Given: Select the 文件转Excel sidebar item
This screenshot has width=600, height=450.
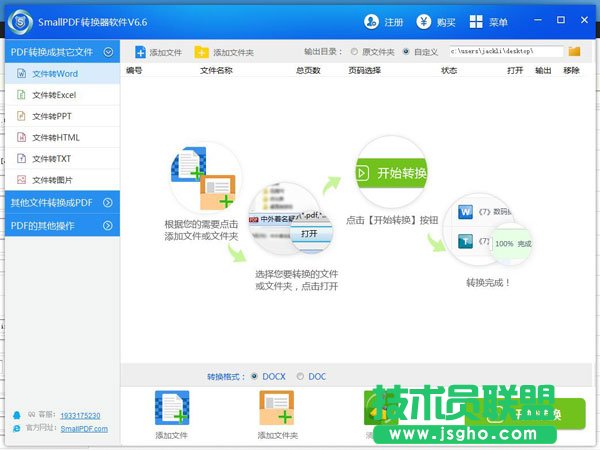Looking at the screenshot, I should click(62, 95).
